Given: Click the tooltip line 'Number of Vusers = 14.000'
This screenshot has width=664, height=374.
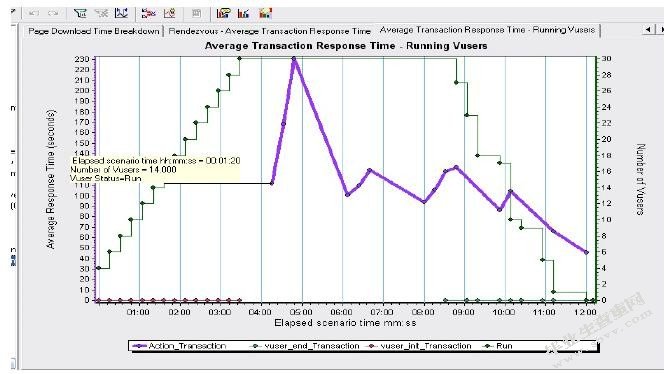Looking at the screenshot, I should pos(123,169).
